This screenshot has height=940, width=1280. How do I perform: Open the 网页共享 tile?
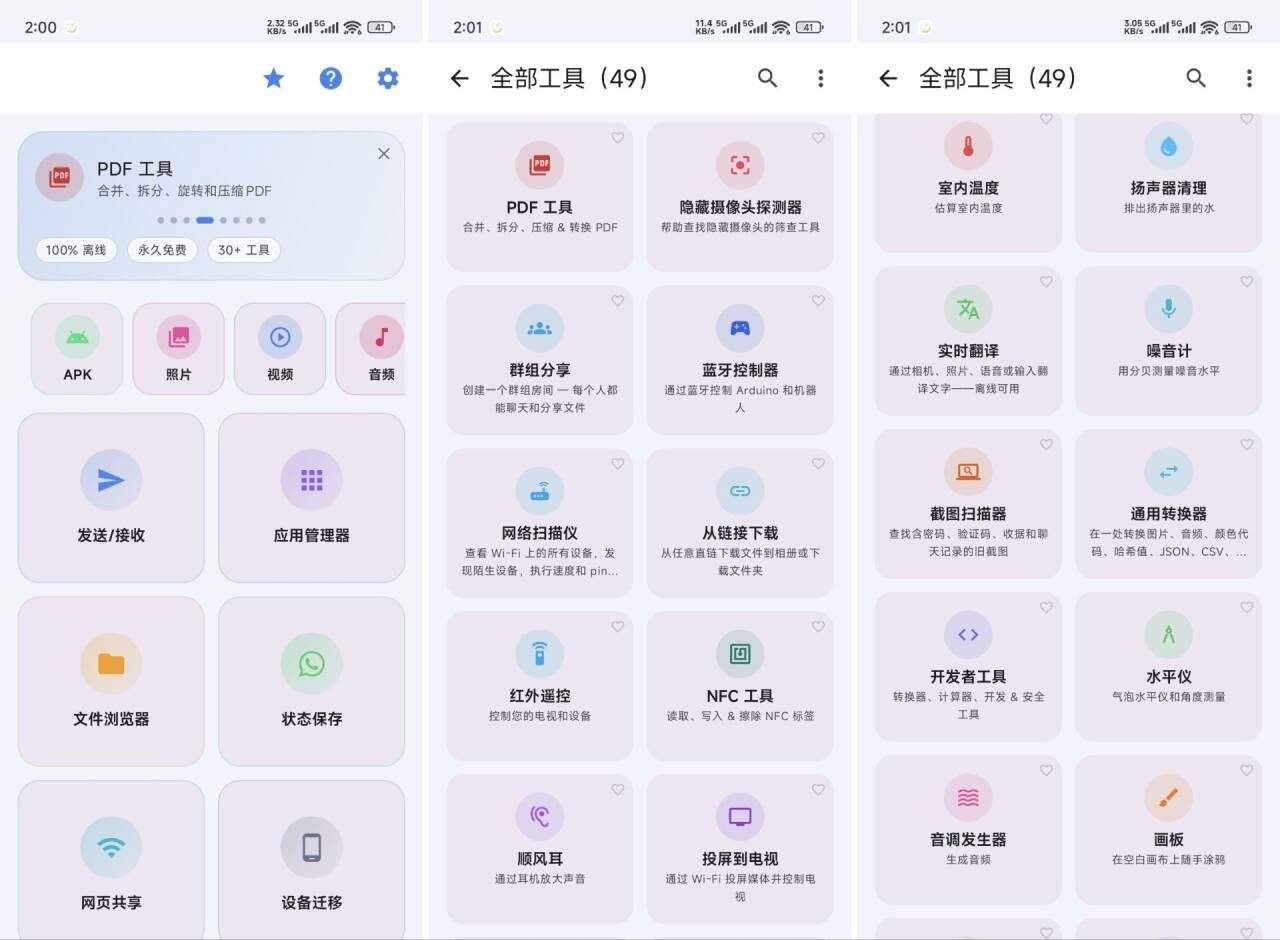(x=111, y=860)
